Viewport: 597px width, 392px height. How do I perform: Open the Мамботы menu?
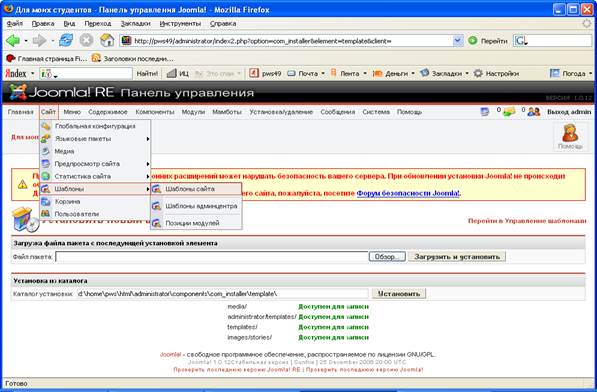pyautogui.click(x=227, y=112)
